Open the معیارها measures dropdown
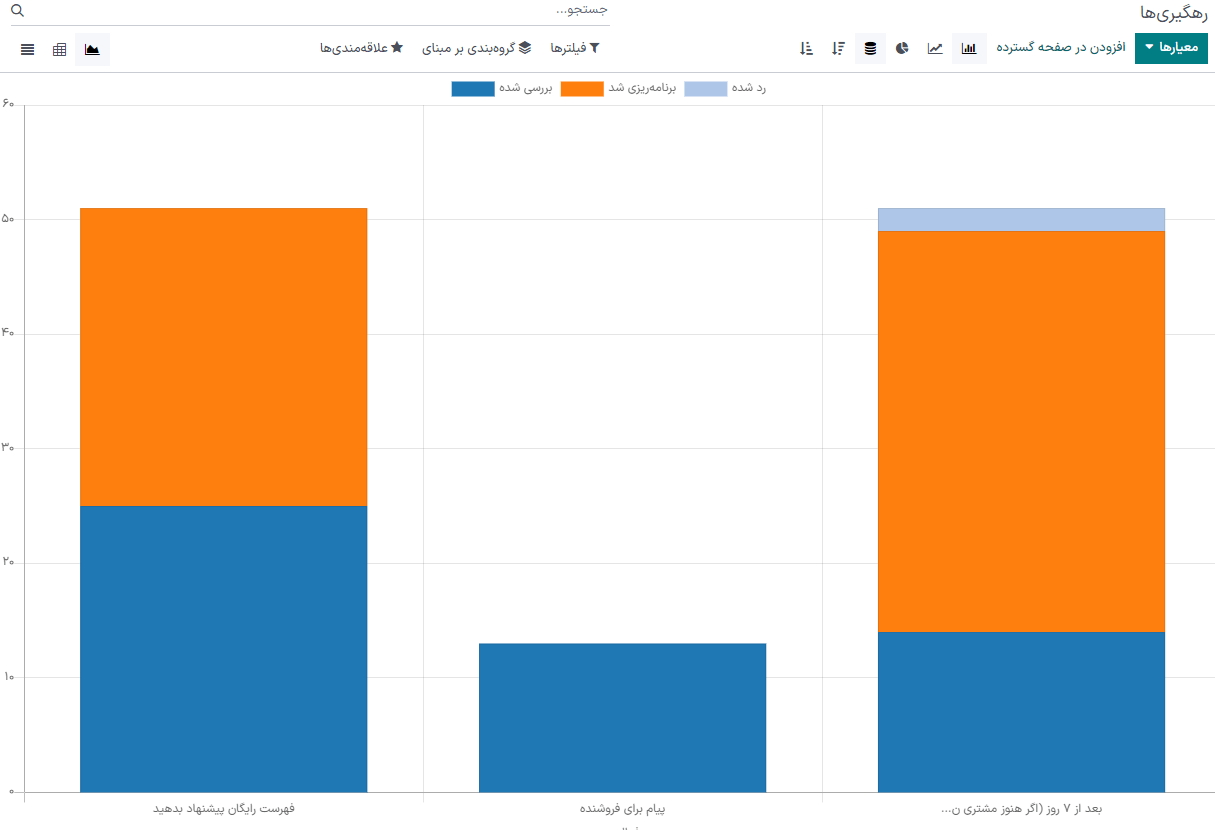Image resolution: width=1215 pixels, height=830 pixels. coord(1171,48)
